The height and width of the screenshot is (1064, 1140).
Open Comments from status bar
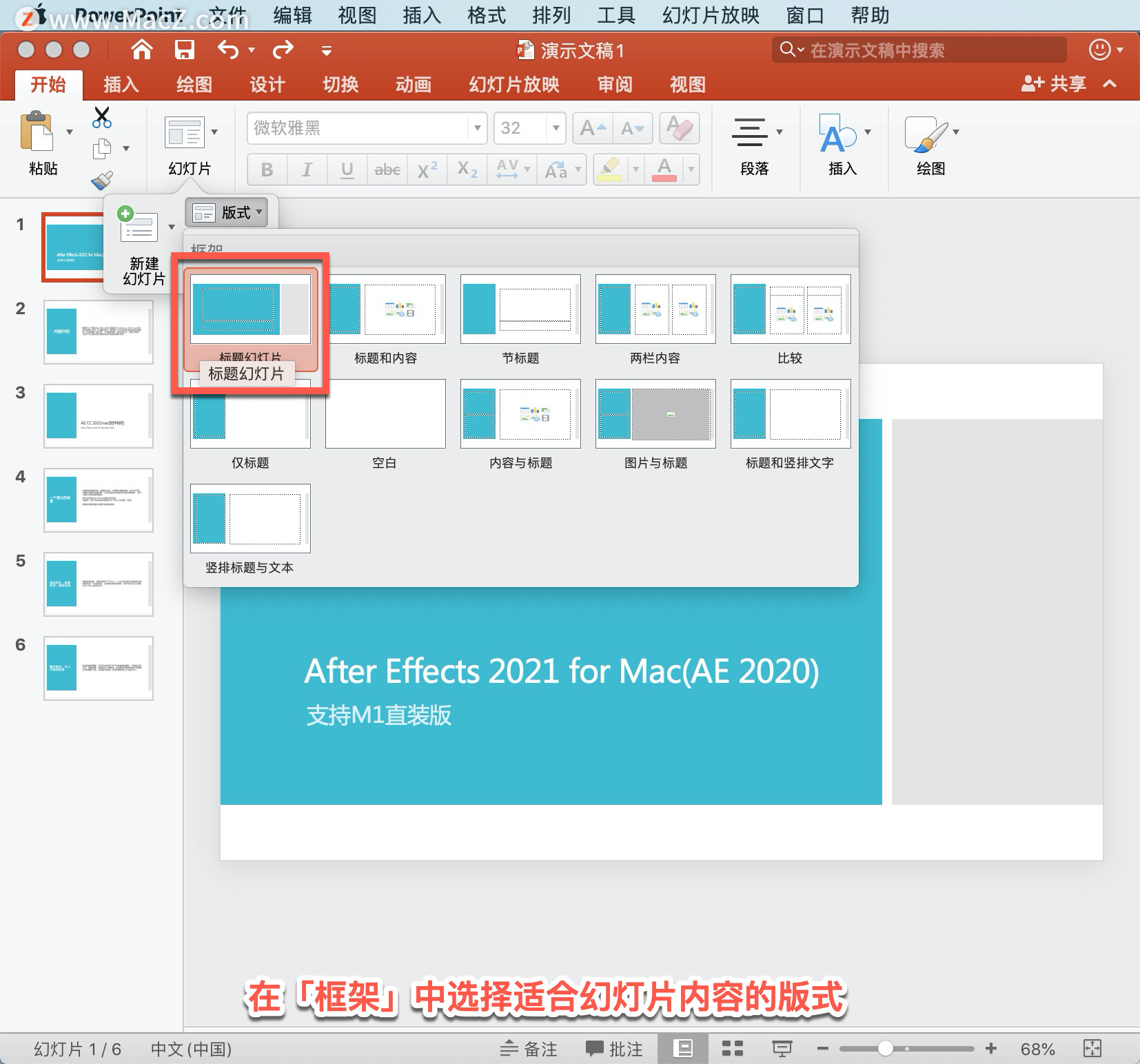(614, 1049)
